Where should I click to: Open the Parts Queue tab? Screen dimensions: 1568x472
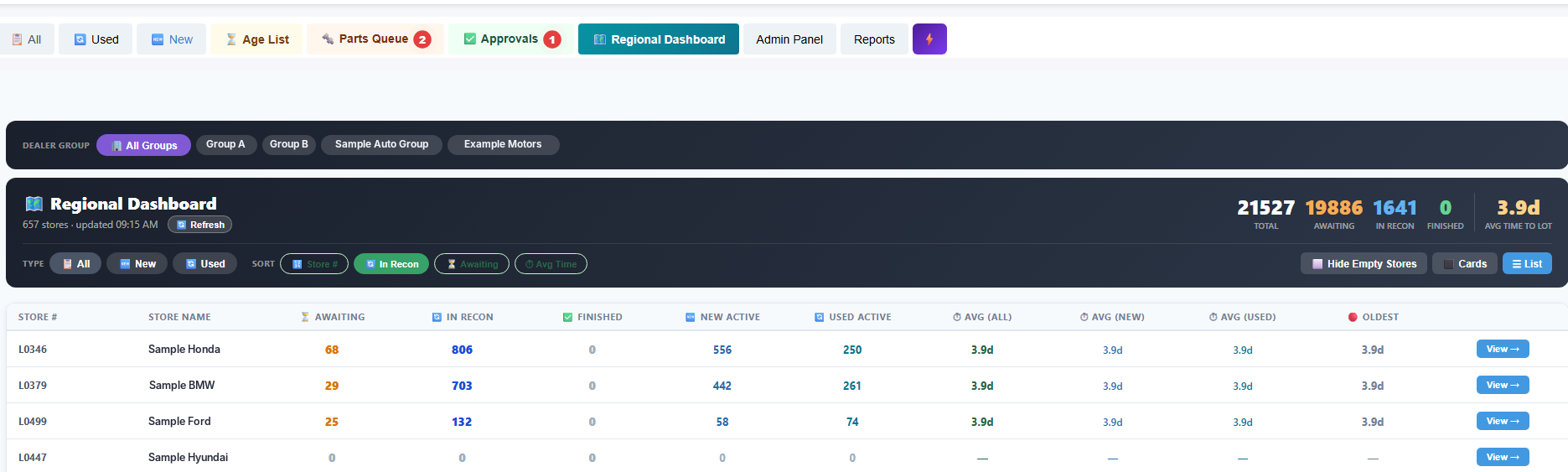point(375,39)
